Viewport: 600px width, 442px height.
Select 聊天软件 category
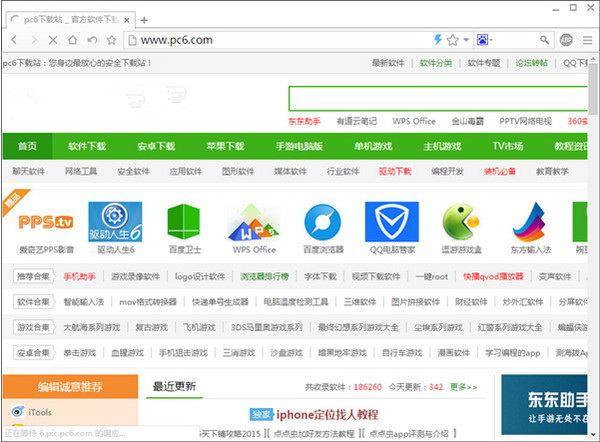click(x=29, y=171)
